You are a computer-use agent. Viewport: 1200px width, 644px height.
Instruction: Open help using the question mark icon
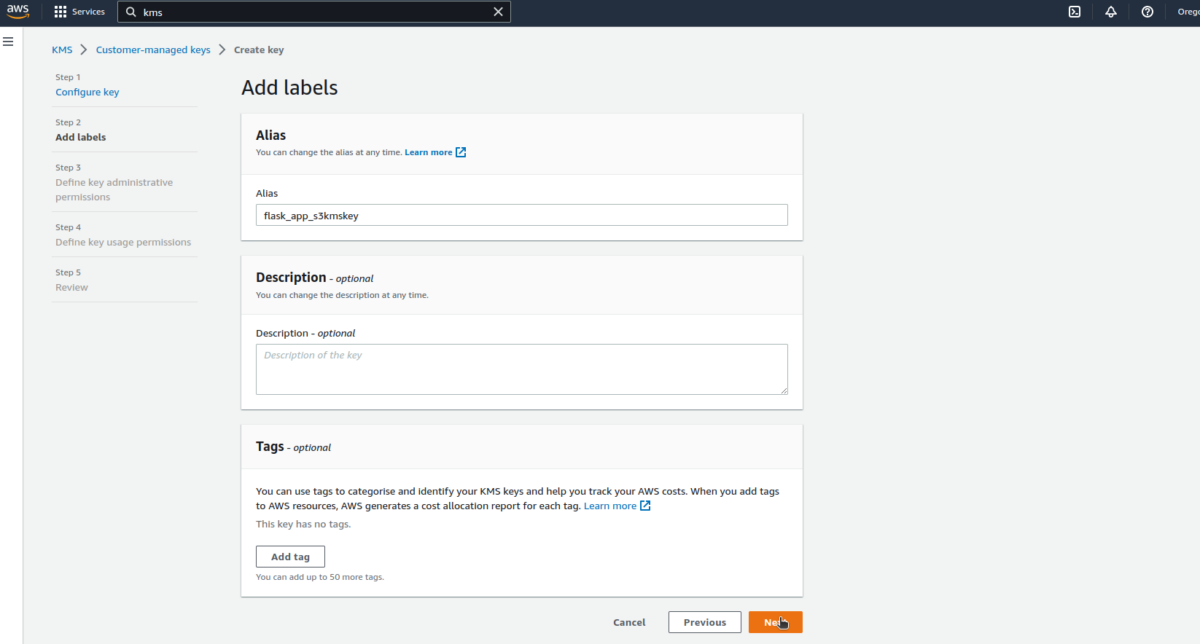pyautogui.click(x=1146, y=11)
